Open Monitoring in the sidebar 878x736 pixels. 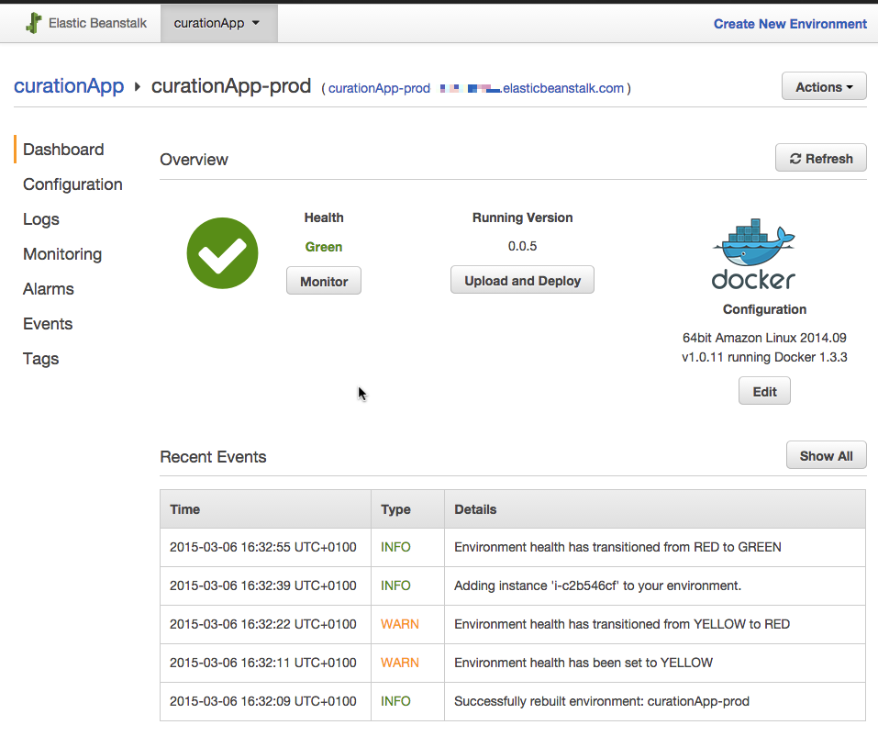click(62, 255)
